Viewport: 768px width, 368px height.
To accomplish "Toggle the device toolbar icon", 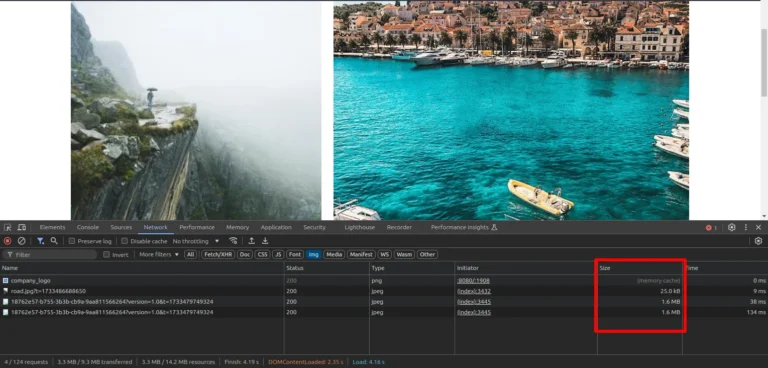I will 22,227.
